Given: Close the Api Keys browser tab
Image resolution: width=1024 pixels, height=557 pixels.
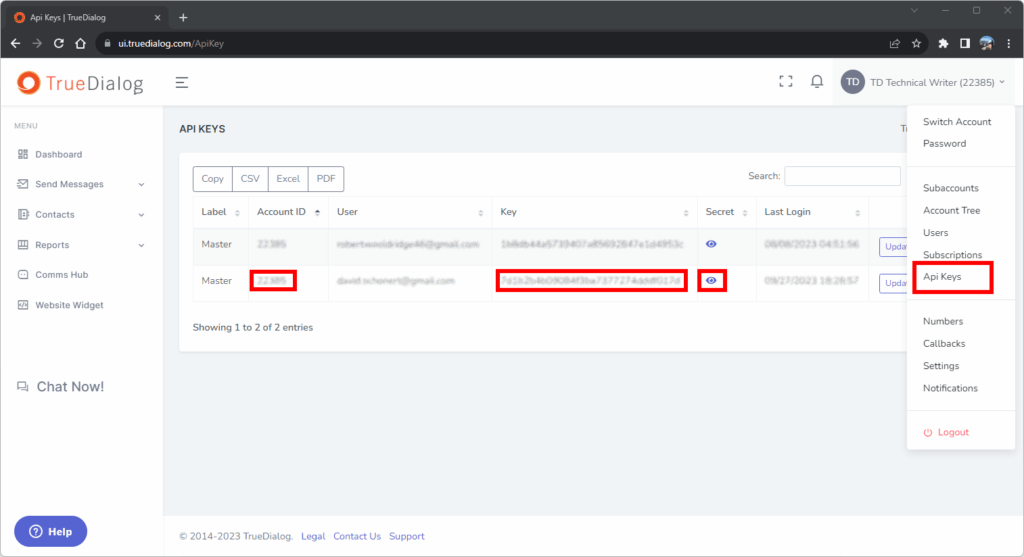Looking at the screenshot, I should point(157,18).
